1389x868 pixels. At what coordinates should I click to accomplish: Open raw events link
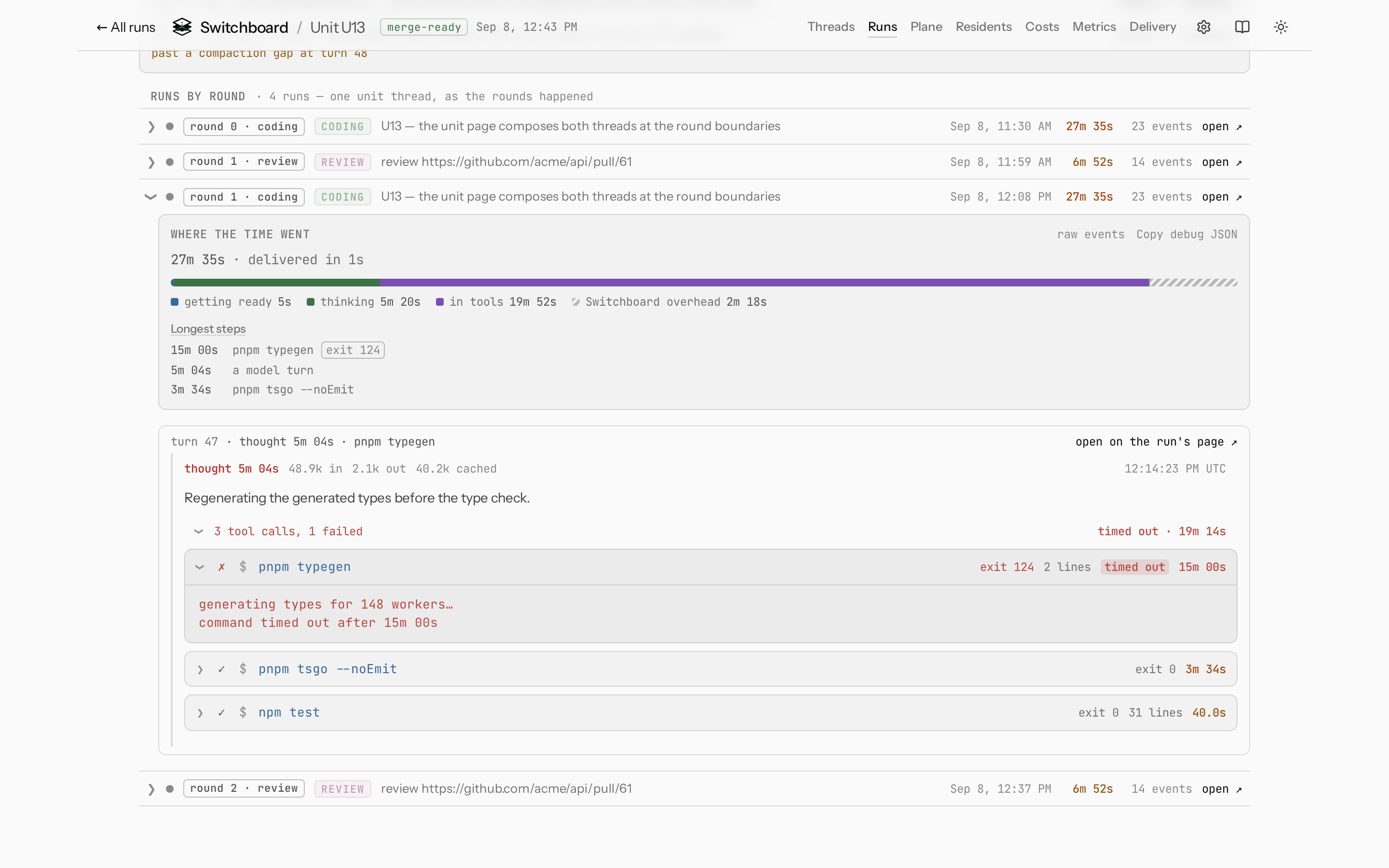click(1090, 234)
